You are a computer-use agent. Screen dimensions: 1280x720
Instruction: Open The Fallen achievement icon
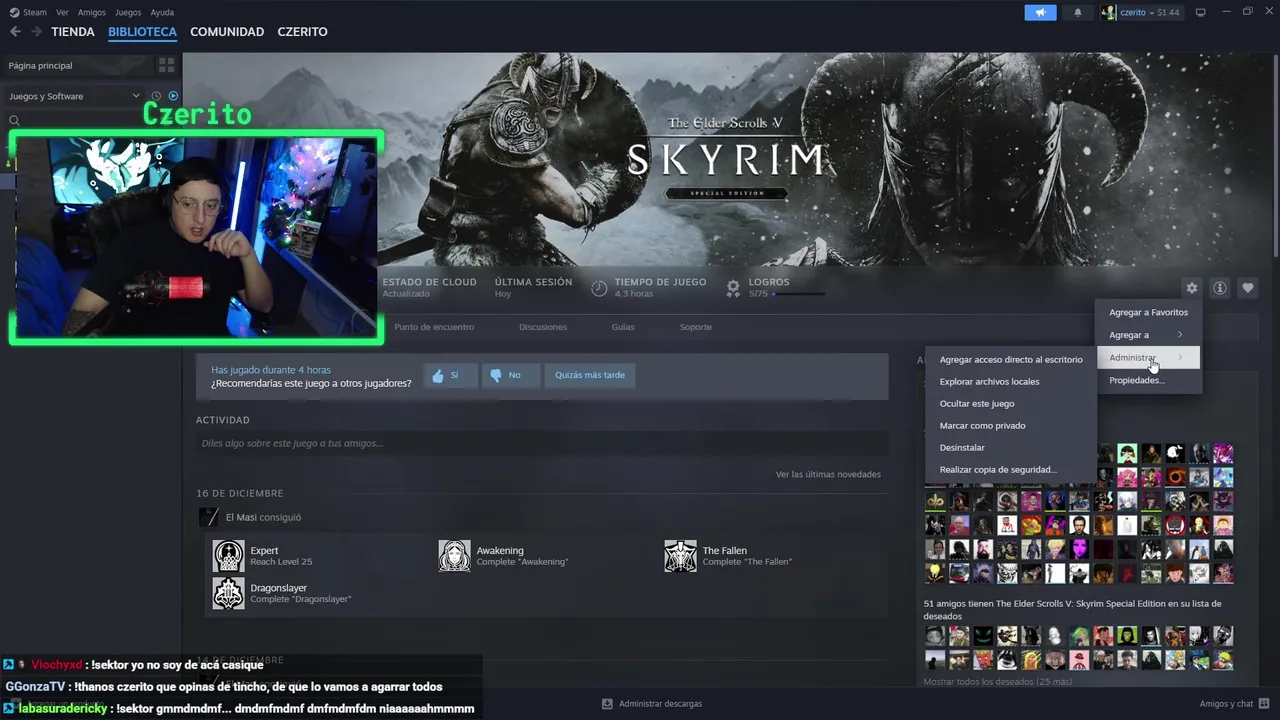pos(680,556)
